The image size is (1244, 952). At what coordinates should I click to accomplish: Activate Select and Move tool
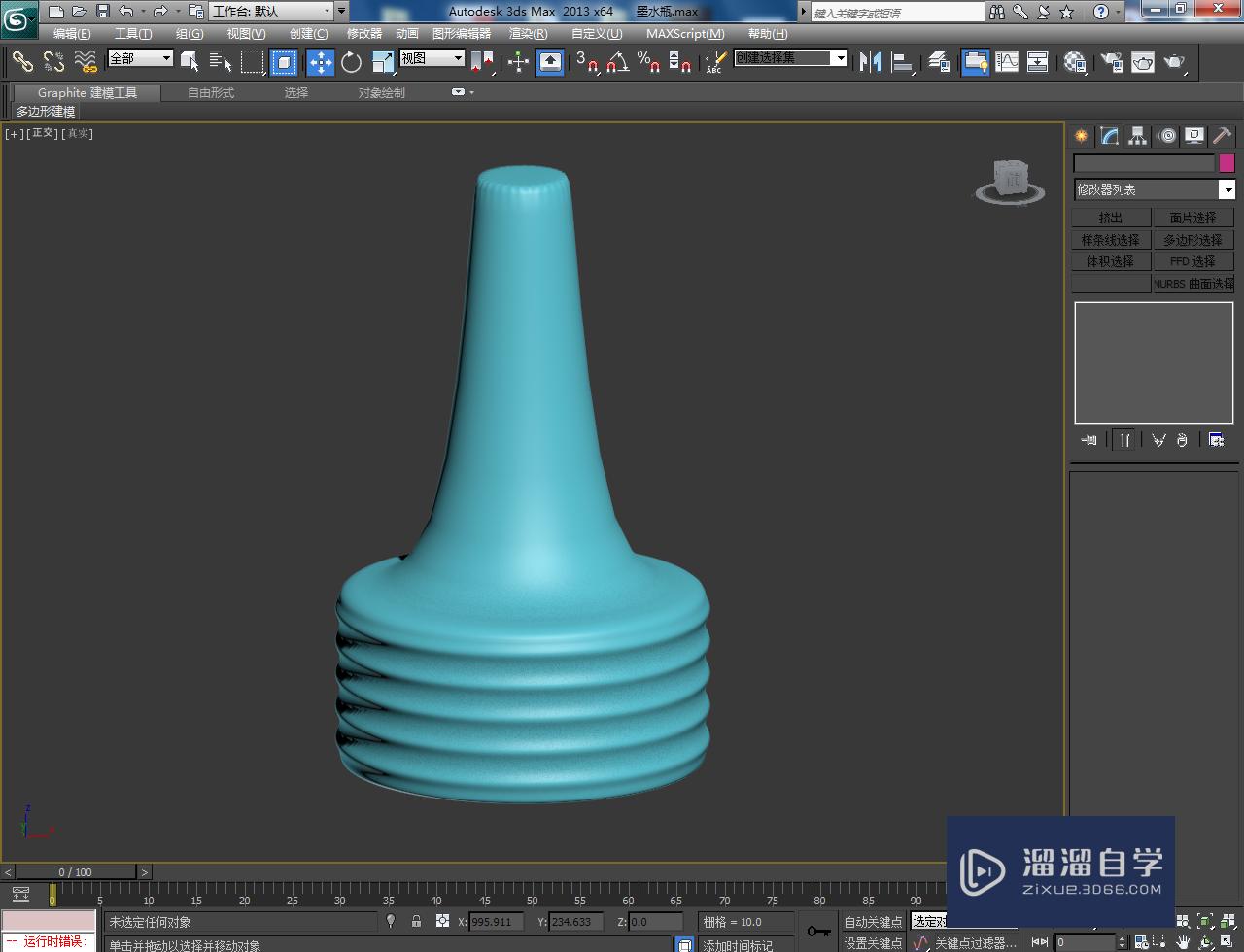(x=320, y=62)
